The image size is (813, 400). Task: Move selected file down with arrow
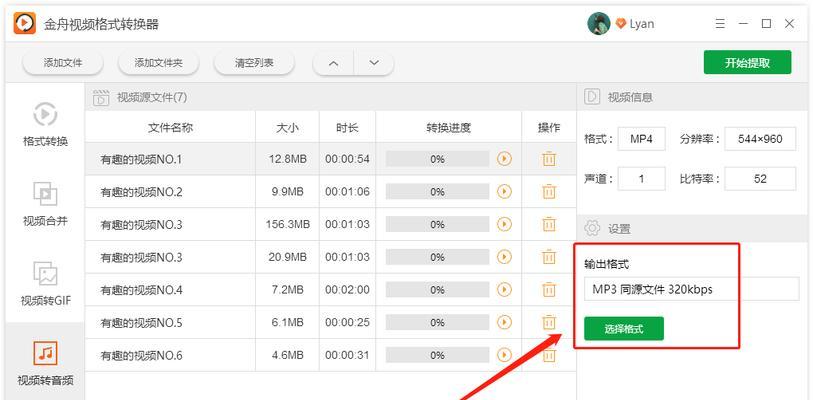coord(374,63)
